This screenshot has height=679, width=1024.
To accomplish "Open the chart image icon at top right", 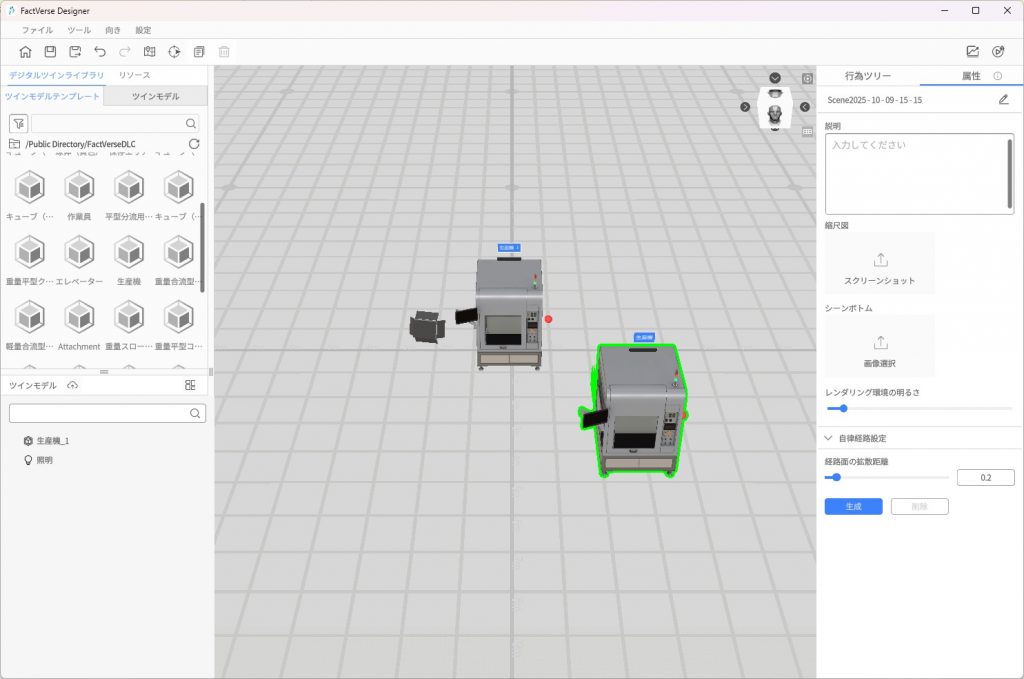I will [972, 52].
